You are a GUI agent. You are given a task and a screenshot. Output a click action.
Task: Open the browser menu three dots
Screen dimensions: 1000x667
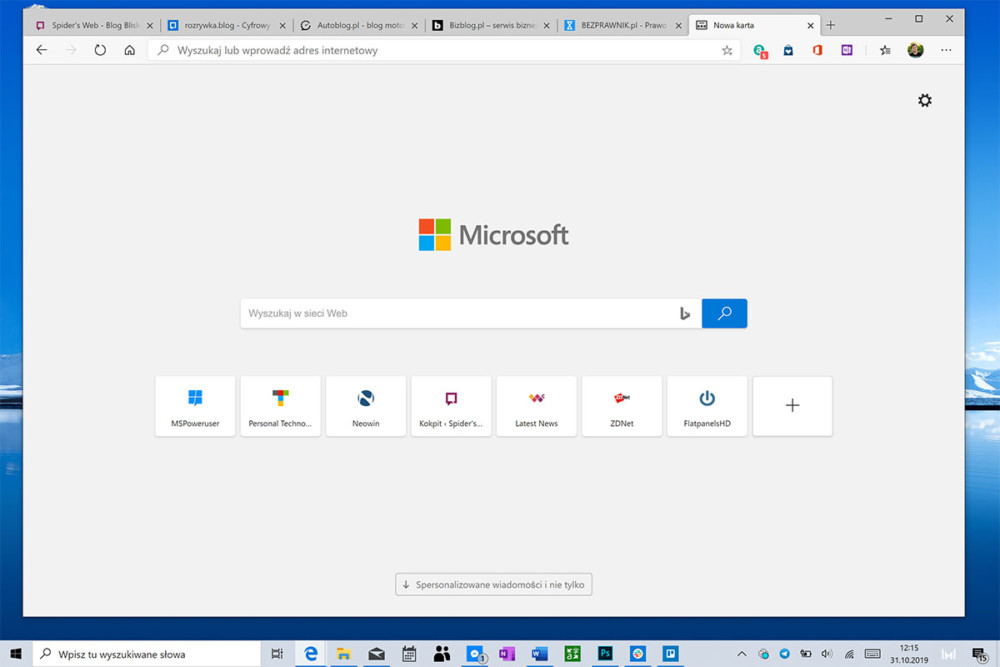point(946,50)
